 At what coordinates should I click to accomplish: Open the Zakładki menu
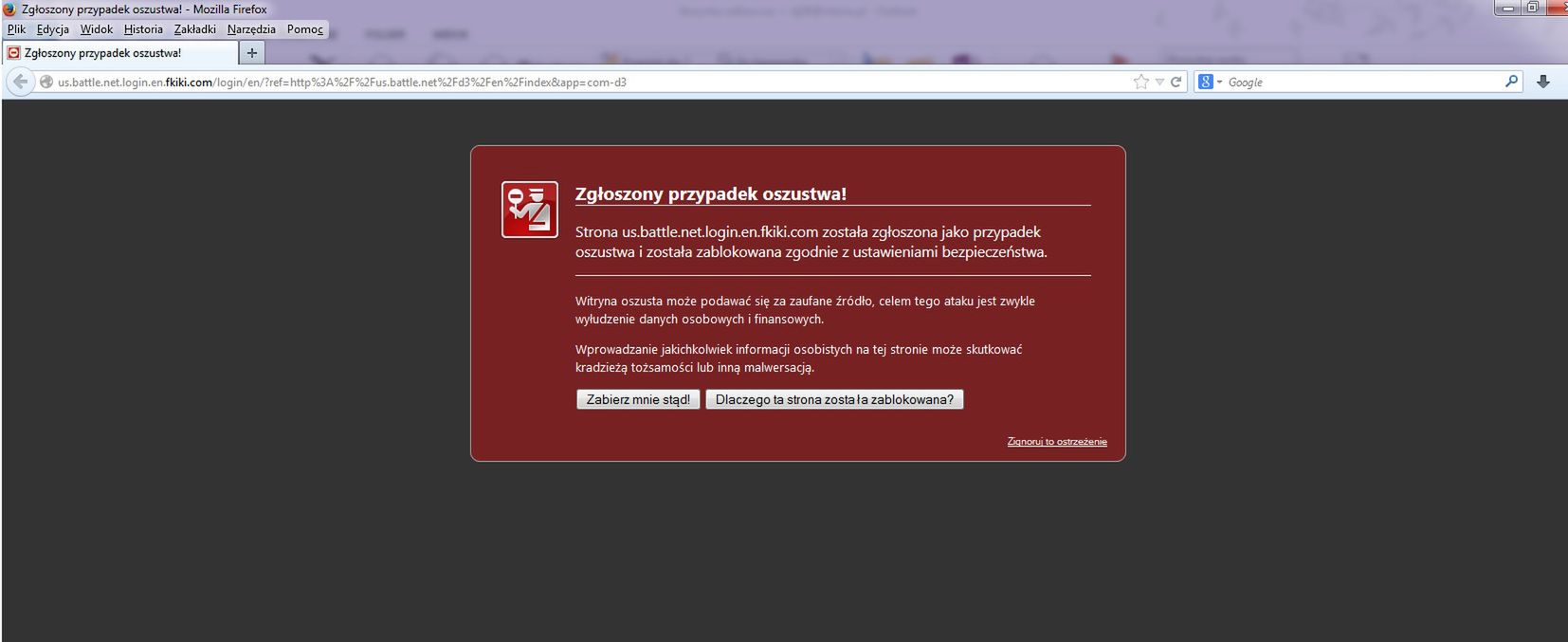[195, 29]
